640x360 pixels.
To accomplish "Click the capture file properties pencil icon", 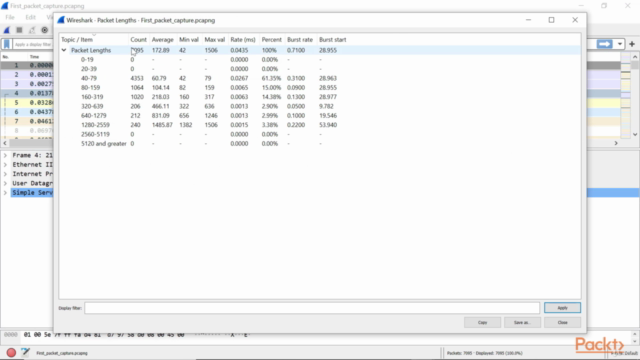I will [x=25, y=353].
